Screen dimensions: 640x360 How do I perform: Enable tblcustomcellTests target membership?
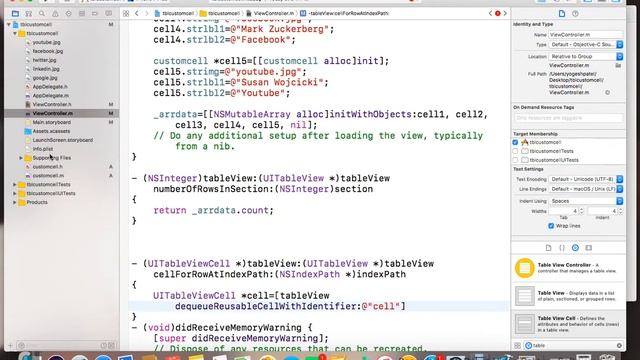pyautogui.click(x=515, y=151)
